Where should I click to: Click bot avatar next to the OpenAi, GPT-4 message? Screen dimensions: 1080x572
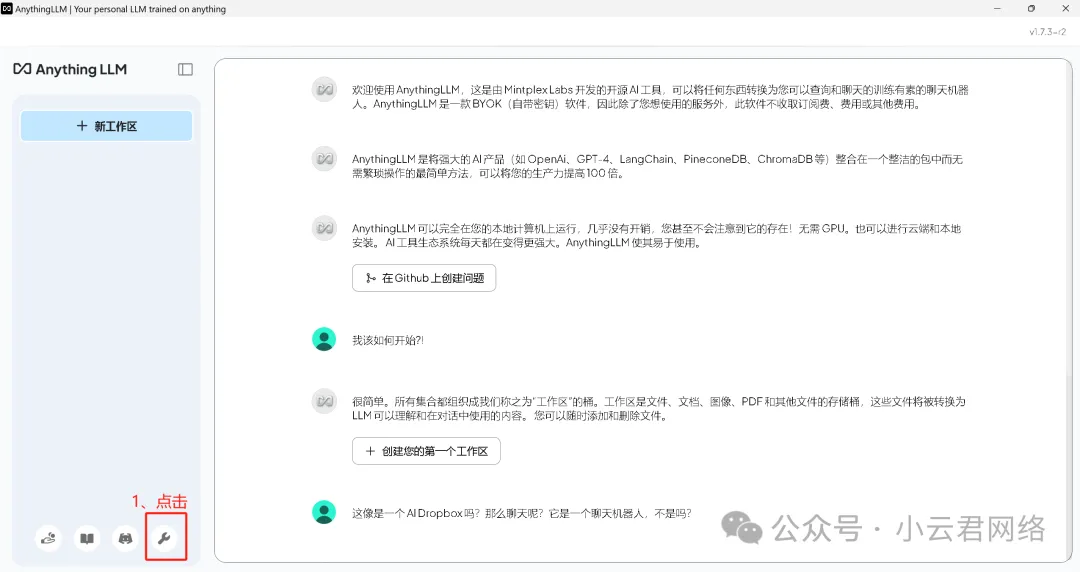324,158
